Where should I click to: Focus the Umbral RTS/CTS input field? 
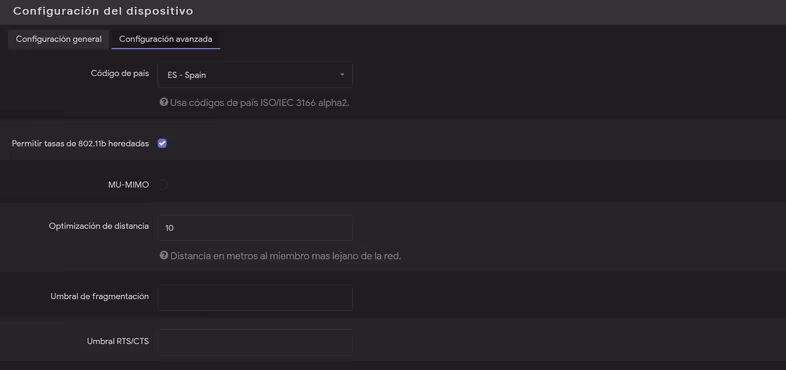point(255,342)
